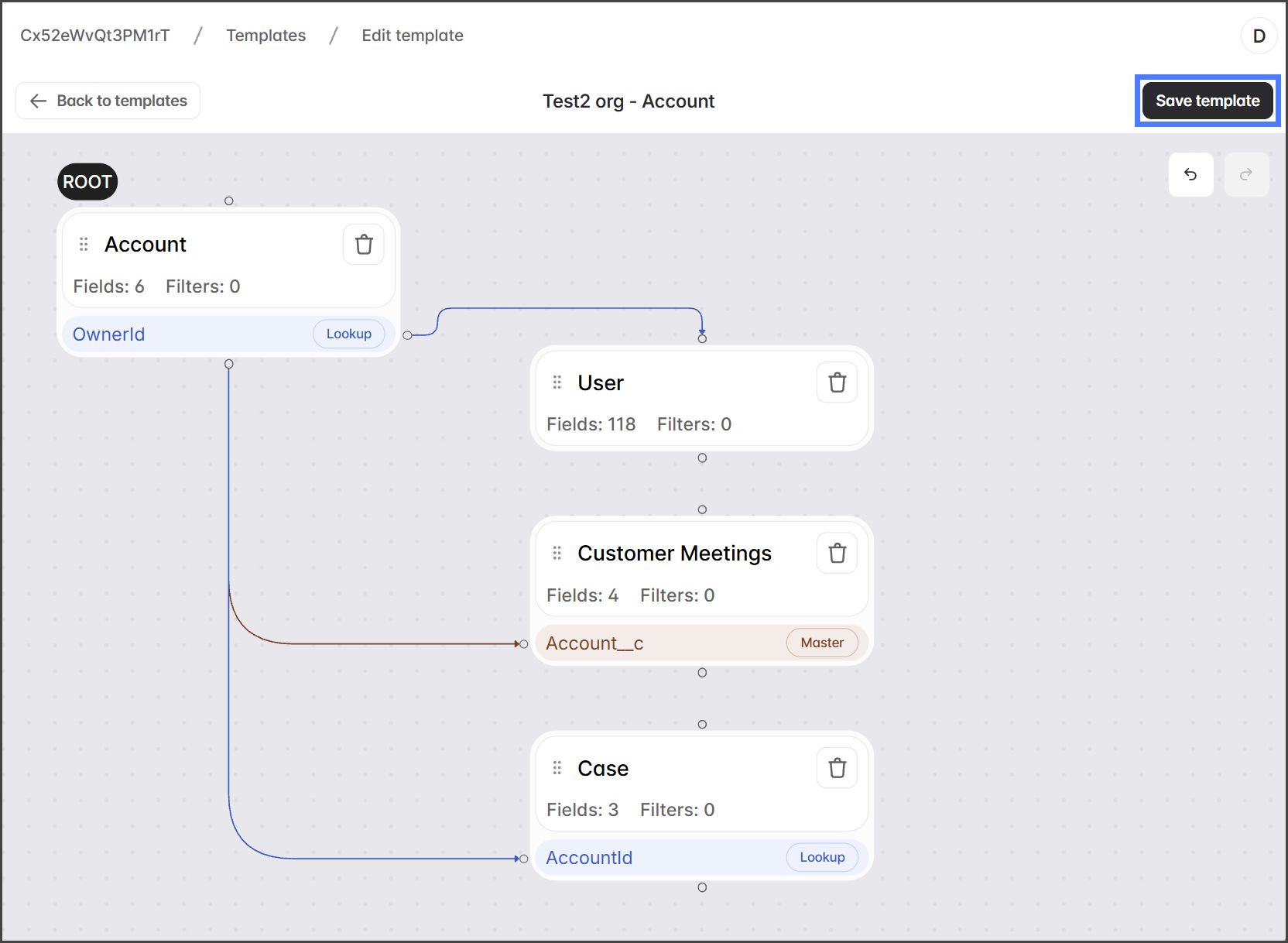The height and width of the screenshot is (943, 1288).
Task: Delete the Case node using trash icon
Action: (x=837, y=768)
